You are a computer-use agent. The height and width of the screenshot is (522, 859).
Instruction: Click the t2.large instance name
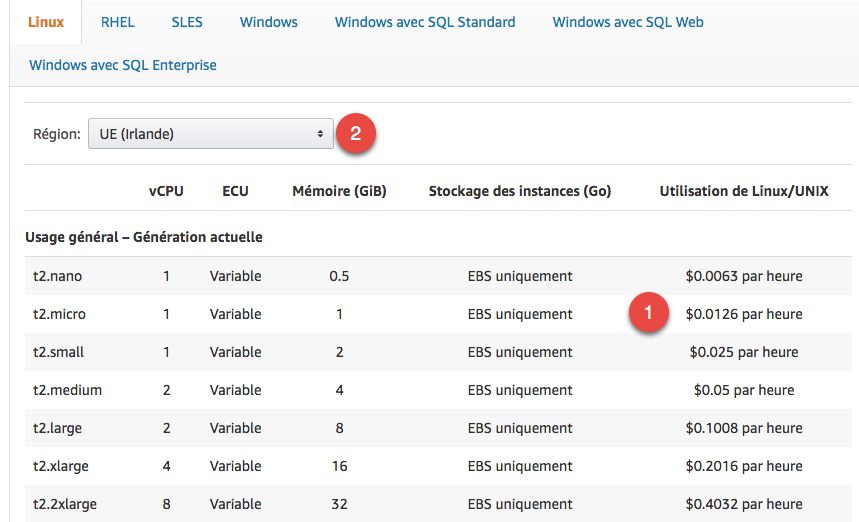(57, 428)
